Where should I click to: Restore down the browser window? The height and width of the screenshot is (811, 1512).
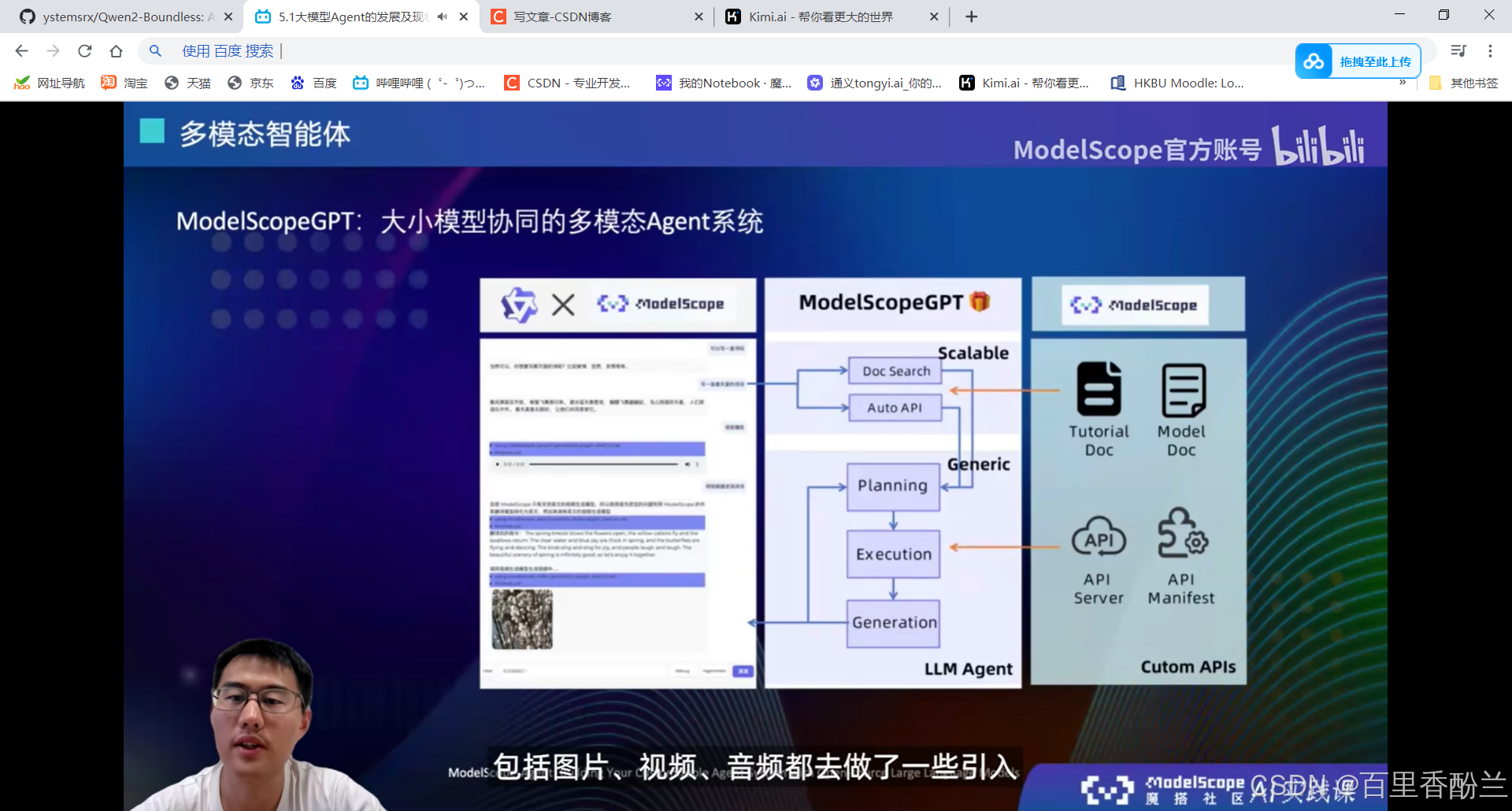(1443, 14)
